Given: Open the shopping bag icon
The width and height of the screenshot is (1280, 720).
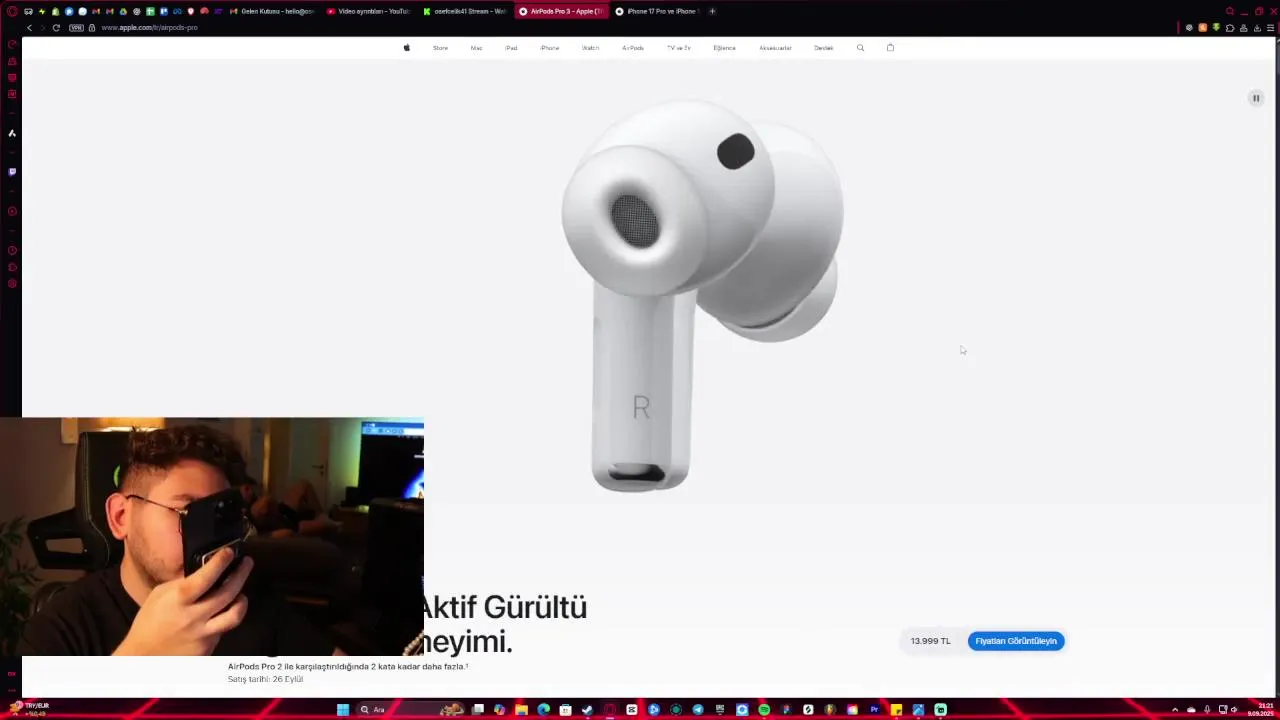Looking at the screenshot, I should tap(890, 47).
